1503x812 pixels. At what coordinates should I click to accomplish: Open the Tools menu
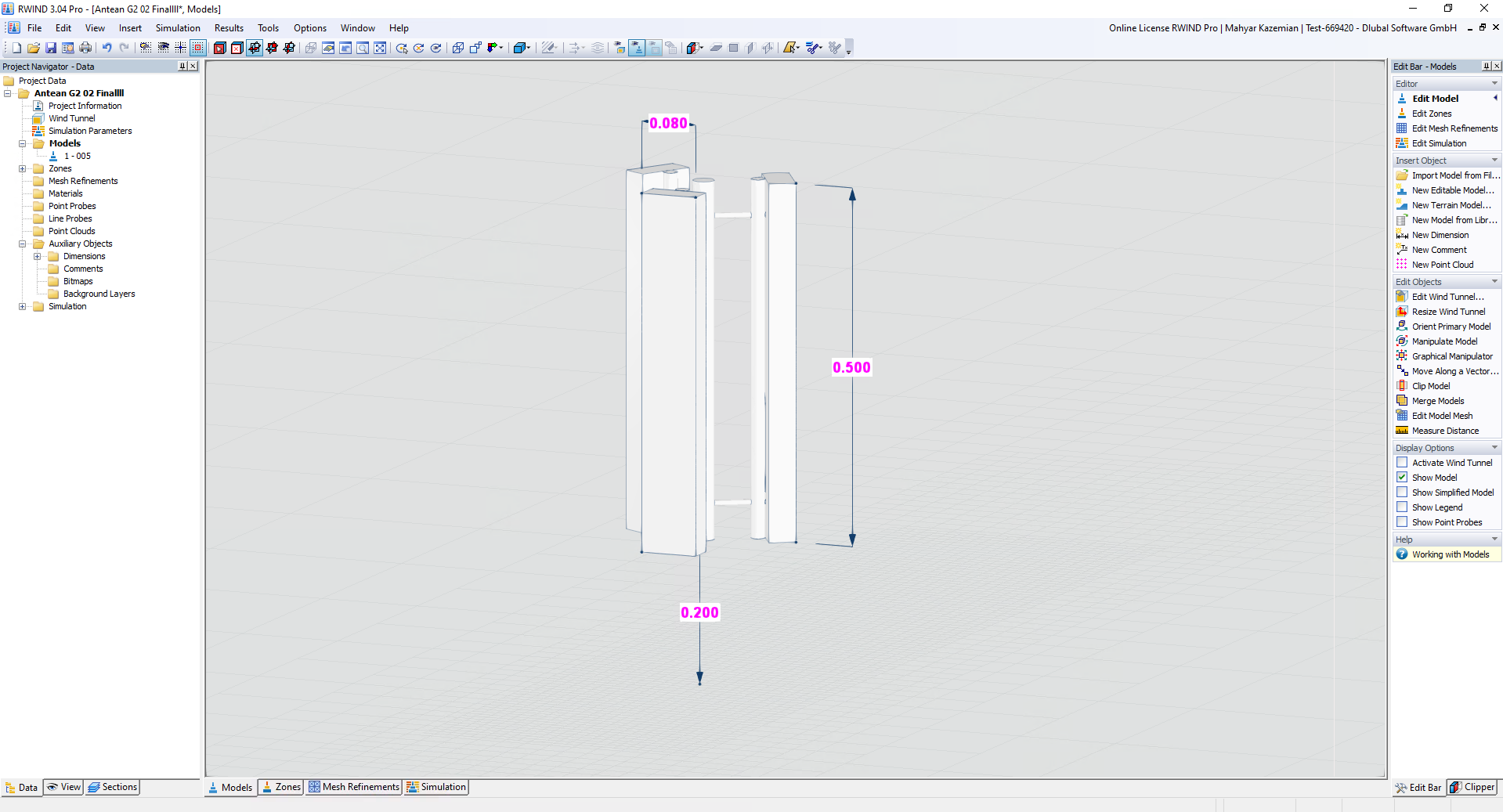[x=268, y=28]
